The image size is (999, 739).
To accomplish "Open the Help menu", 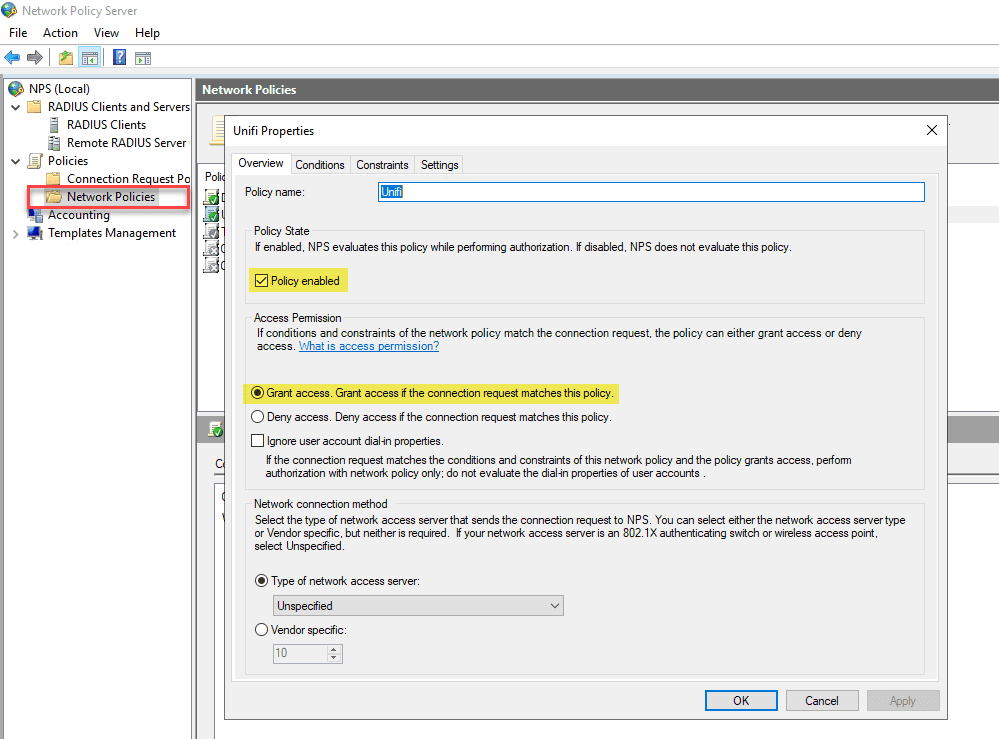I will click(147, 32).
